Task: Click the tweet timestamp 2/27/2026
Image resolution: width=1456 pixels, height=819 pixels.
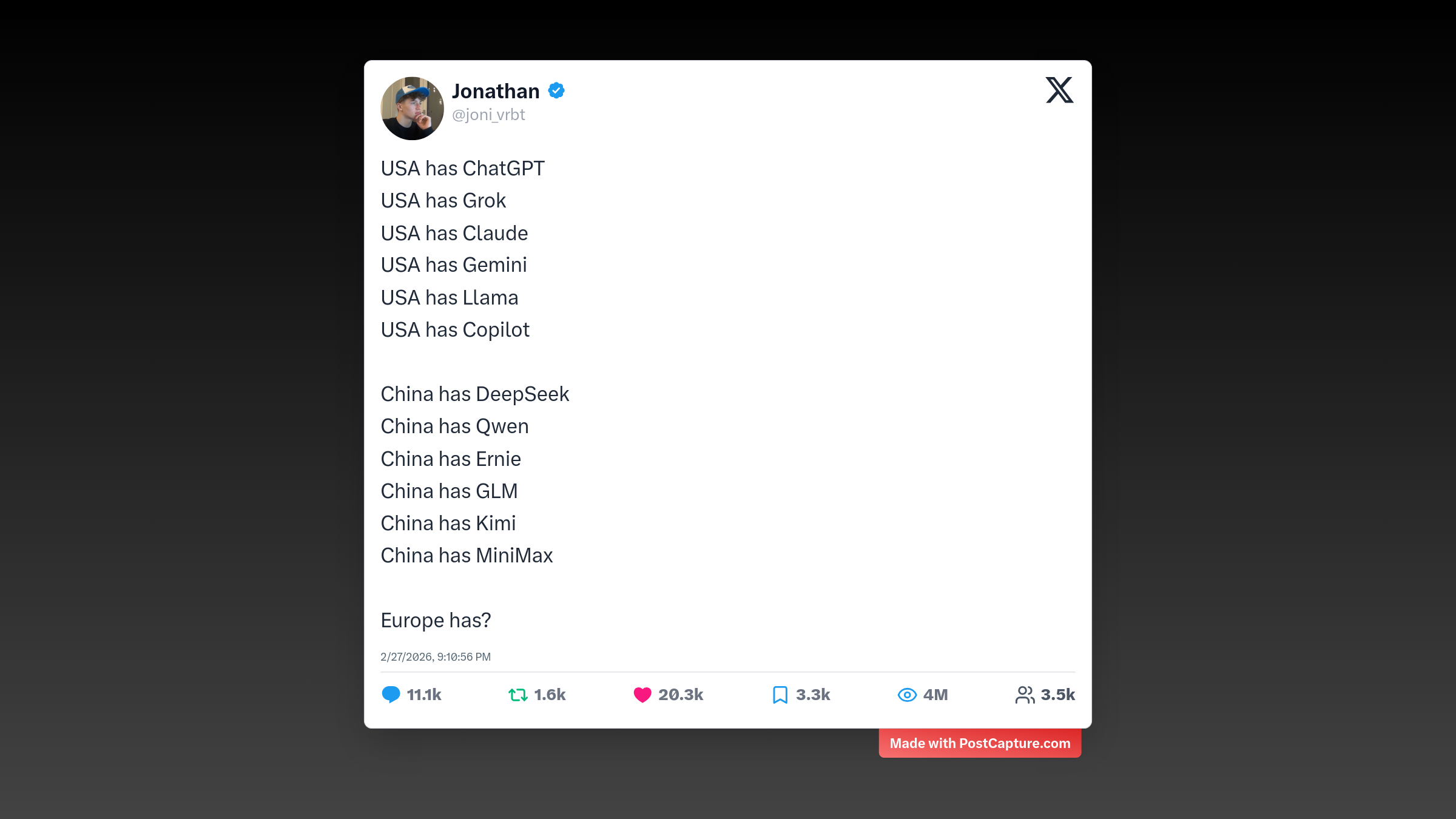Action: [x=436, y=657]
